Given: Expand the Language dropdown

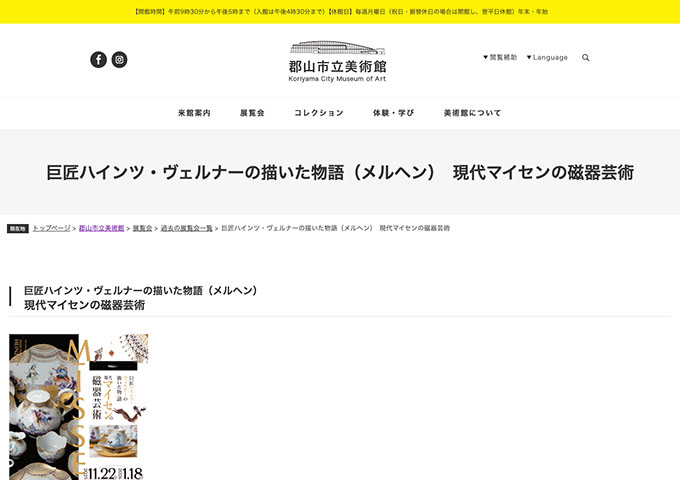Looking at the screenshot, I should click(x=547, y=57).
